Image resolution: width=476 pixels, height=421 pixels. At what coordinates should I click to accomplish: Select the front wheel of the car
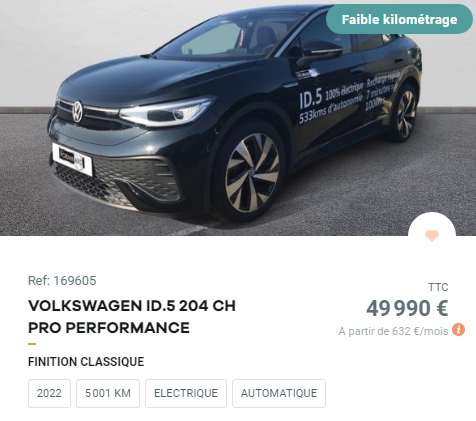tap(252, 173)
